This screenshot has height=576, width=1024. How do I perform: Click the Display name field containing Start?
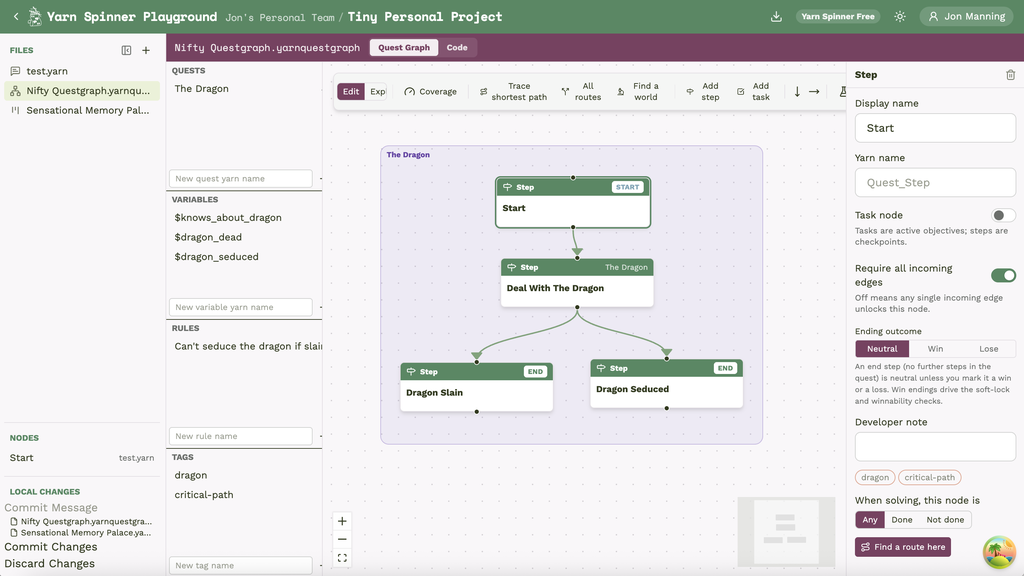click(x=935, y=128)
